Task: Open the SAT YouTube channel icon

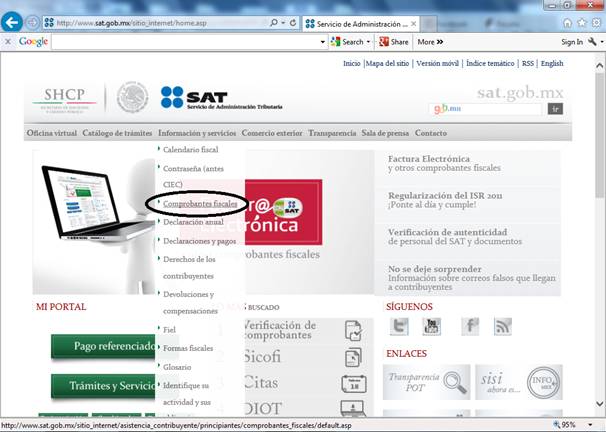Action: pyautogui.click(x=431, y=326)
